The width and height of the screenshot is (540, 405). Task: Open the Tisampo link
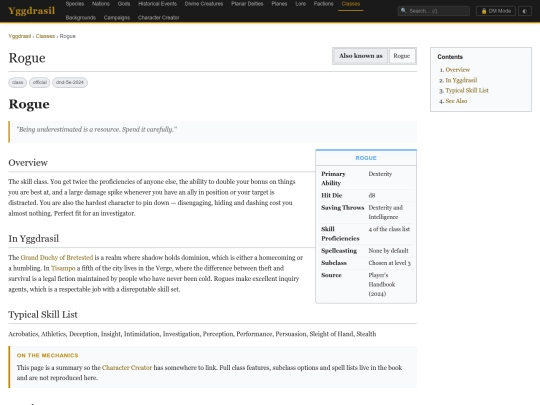63,268
